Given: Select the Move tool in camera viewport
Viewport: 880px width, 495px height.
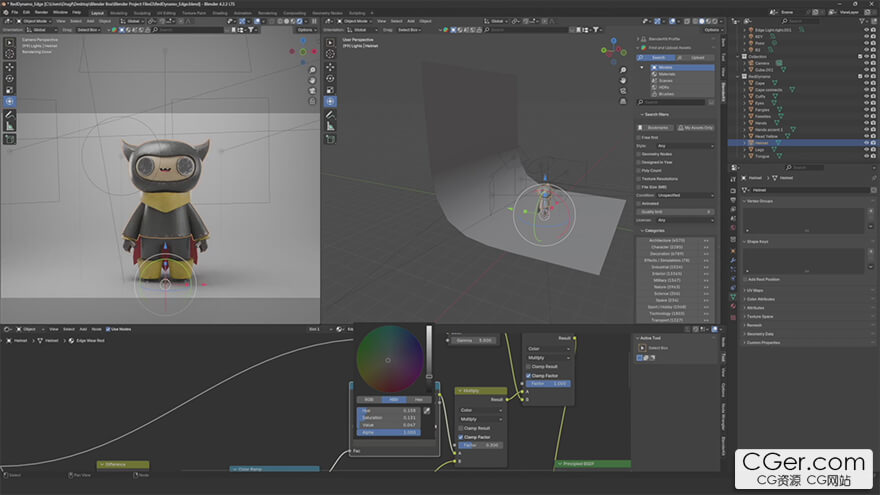Looking at the screenshot, I should click(10, 67).
